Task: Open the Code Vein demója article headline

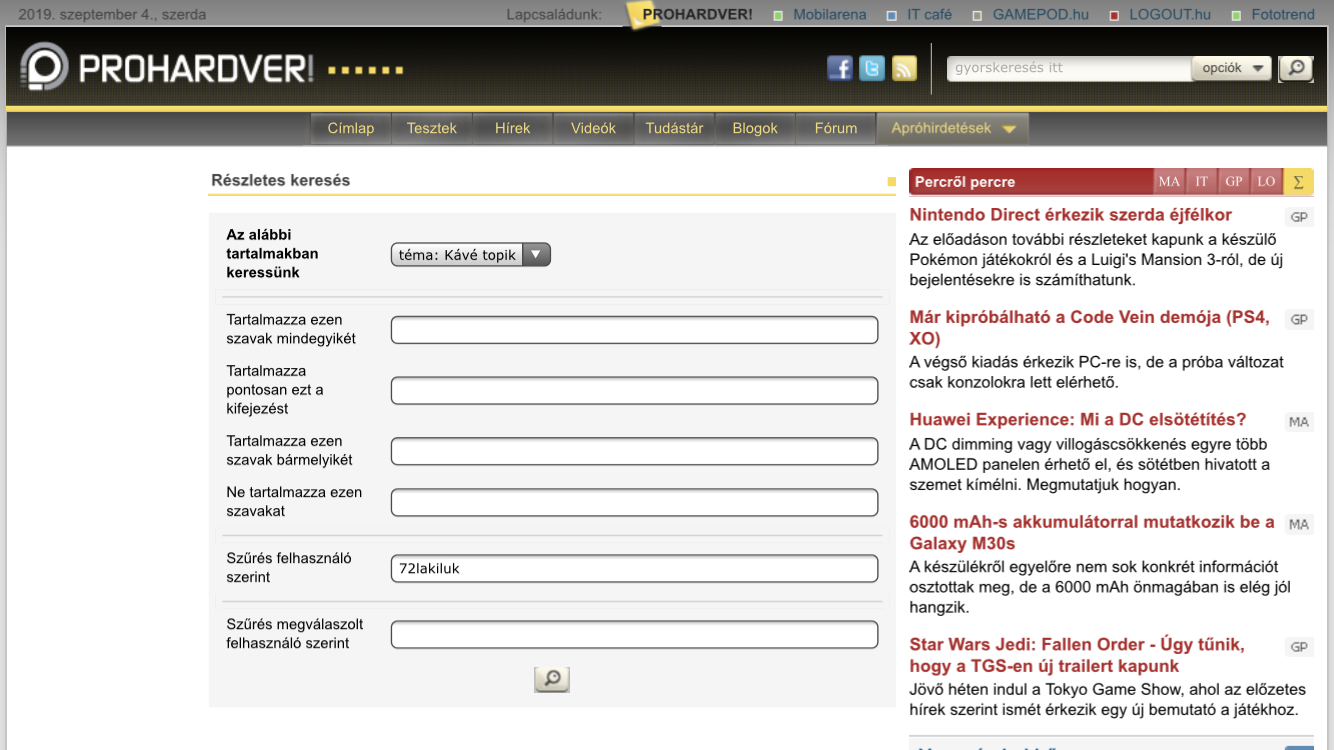Action: [x=1089, y=328]
